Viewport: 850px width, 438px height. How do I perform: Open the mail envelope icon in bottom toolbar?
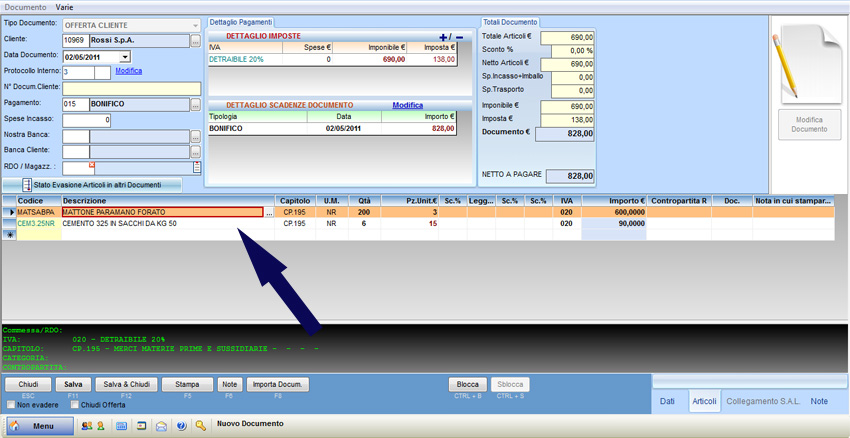161,426
